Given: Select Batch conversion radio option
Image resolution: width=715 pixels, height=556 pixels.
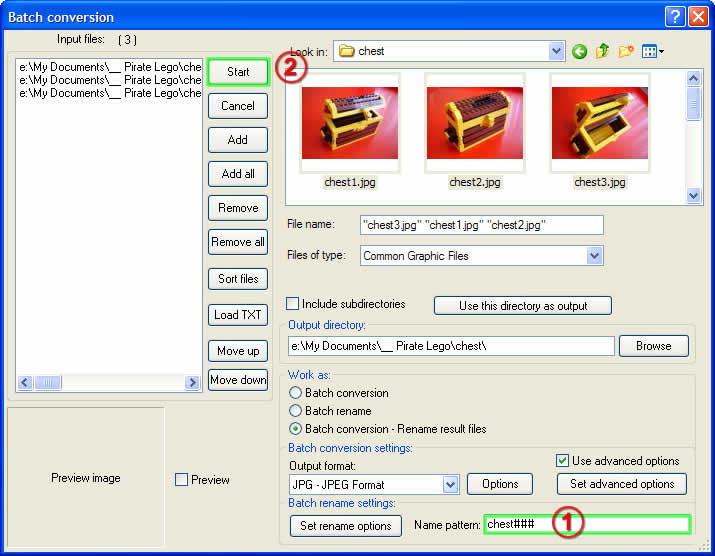Looking at the screenshot, I should point(295,393).
